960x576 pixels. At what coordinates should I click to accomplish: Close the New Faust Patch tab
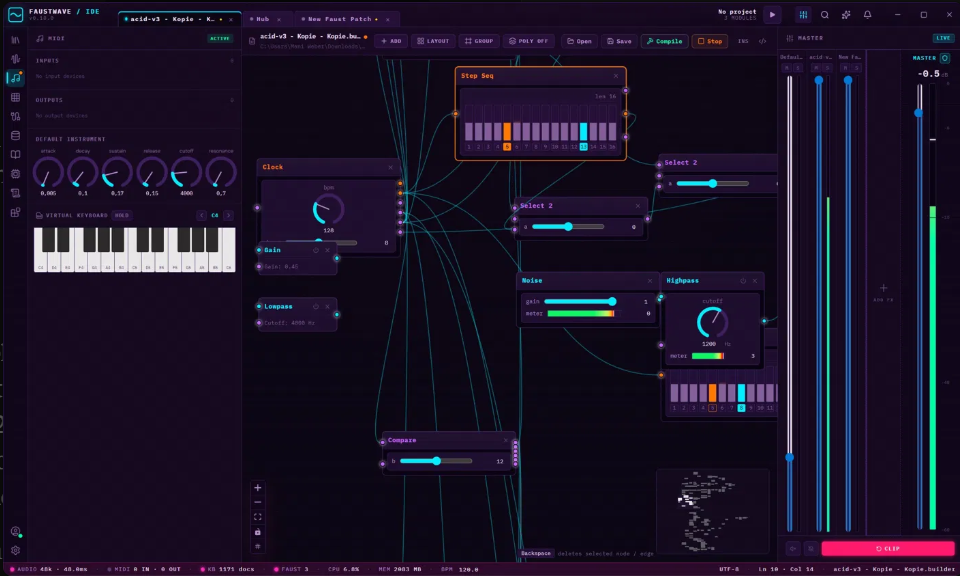coord(388,20)
